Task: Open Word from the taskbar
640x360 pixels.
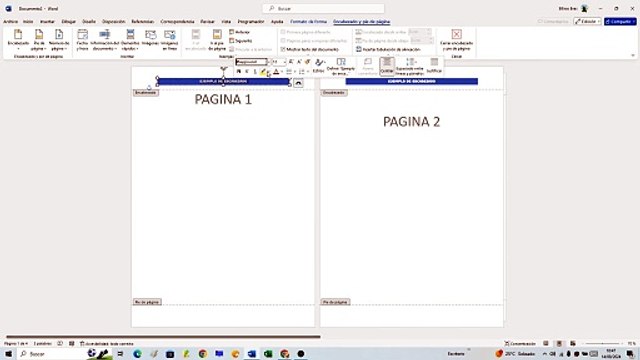Action: pos(251,354)
